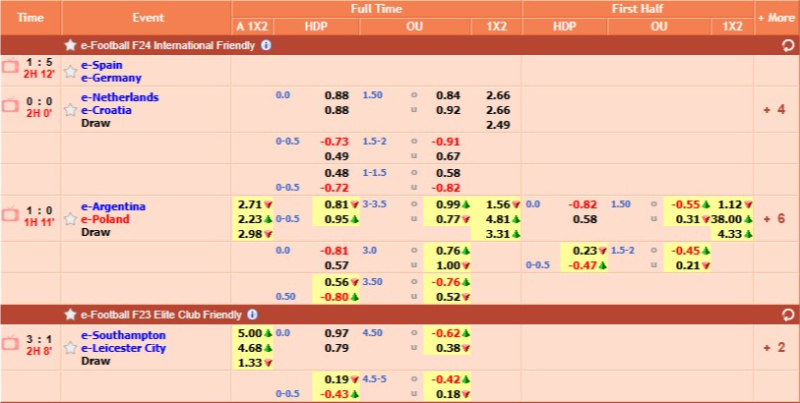Star the e-Argentina vs e-Poland match
The width and height of the screenshot is (800, 403).
pos(70,219)
